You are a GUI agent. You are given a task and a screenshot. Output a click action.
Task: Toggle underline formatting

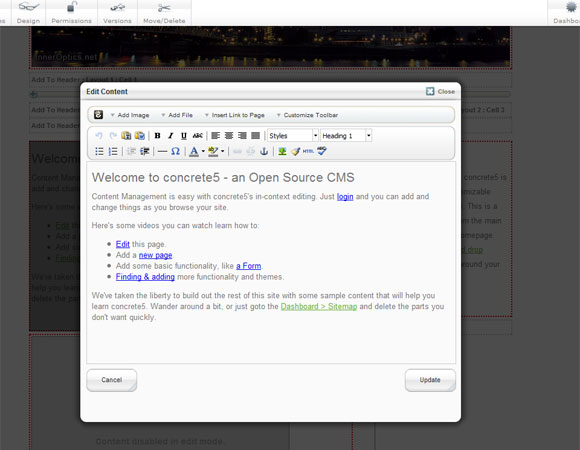point(184,136)
